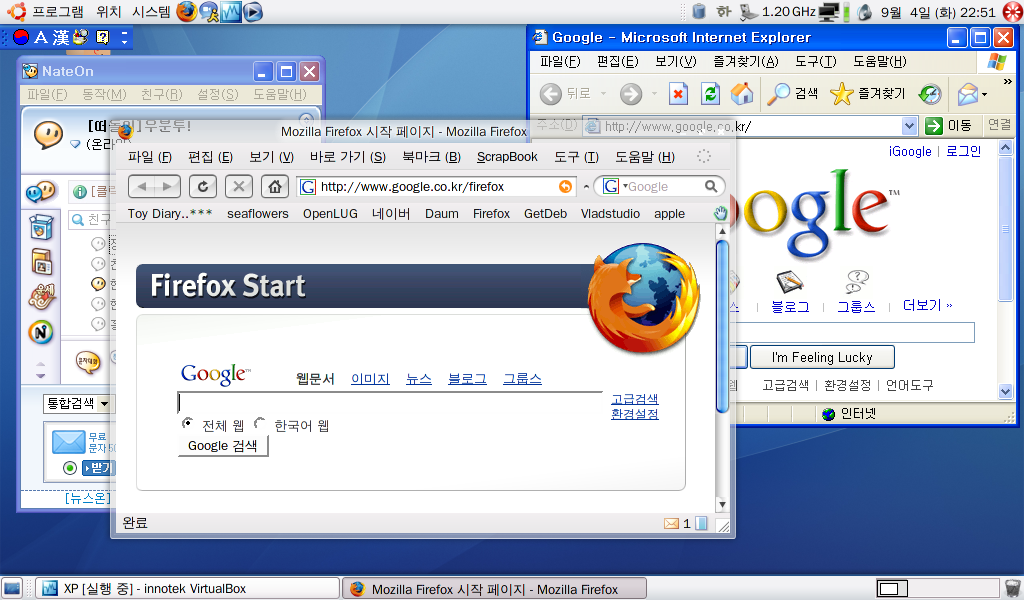Click the Google 블로그 icon in IE page

(789, 281)
